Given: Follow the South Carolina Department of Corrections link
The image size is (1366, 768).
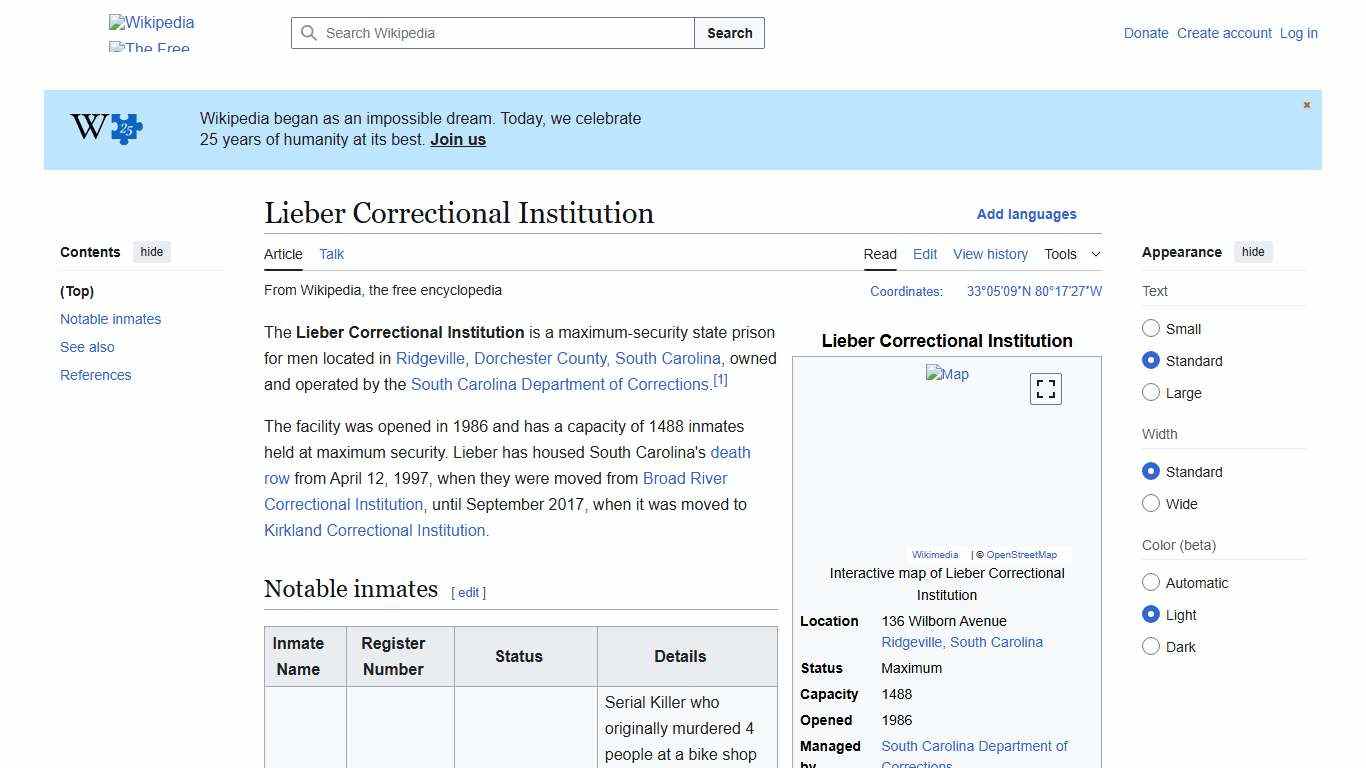Looking at the screenshot, I should click(x=559, y=384).
